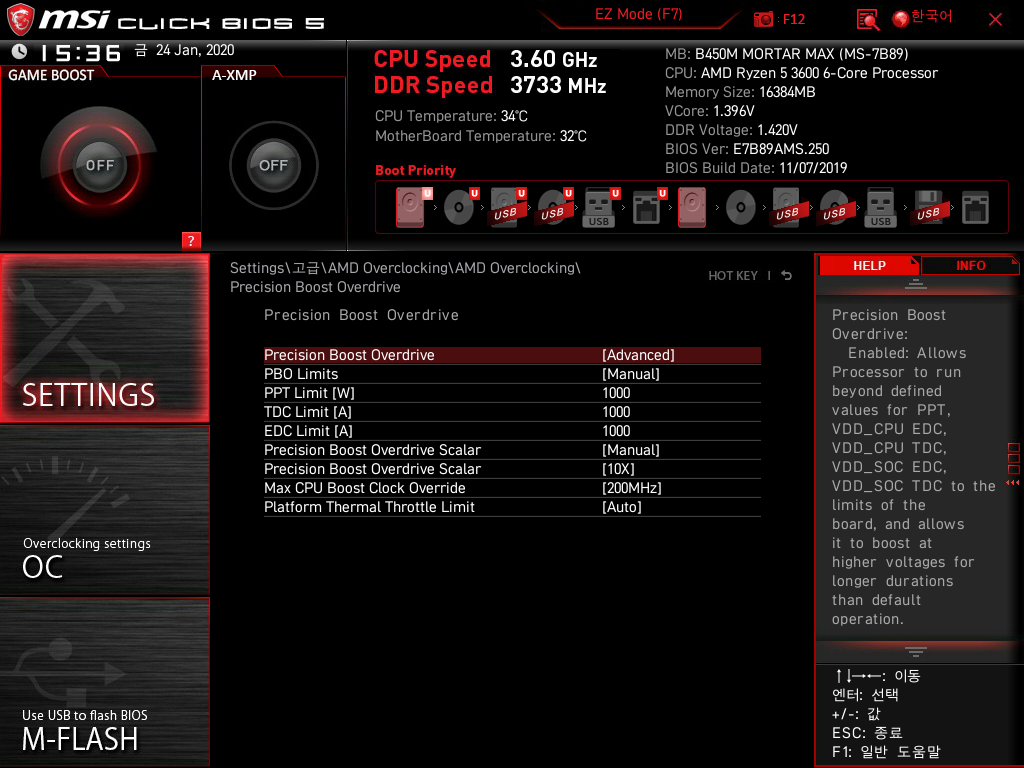
Task: Take a screenshot with the F12 camera icon
Action: (x=763, y=19)
